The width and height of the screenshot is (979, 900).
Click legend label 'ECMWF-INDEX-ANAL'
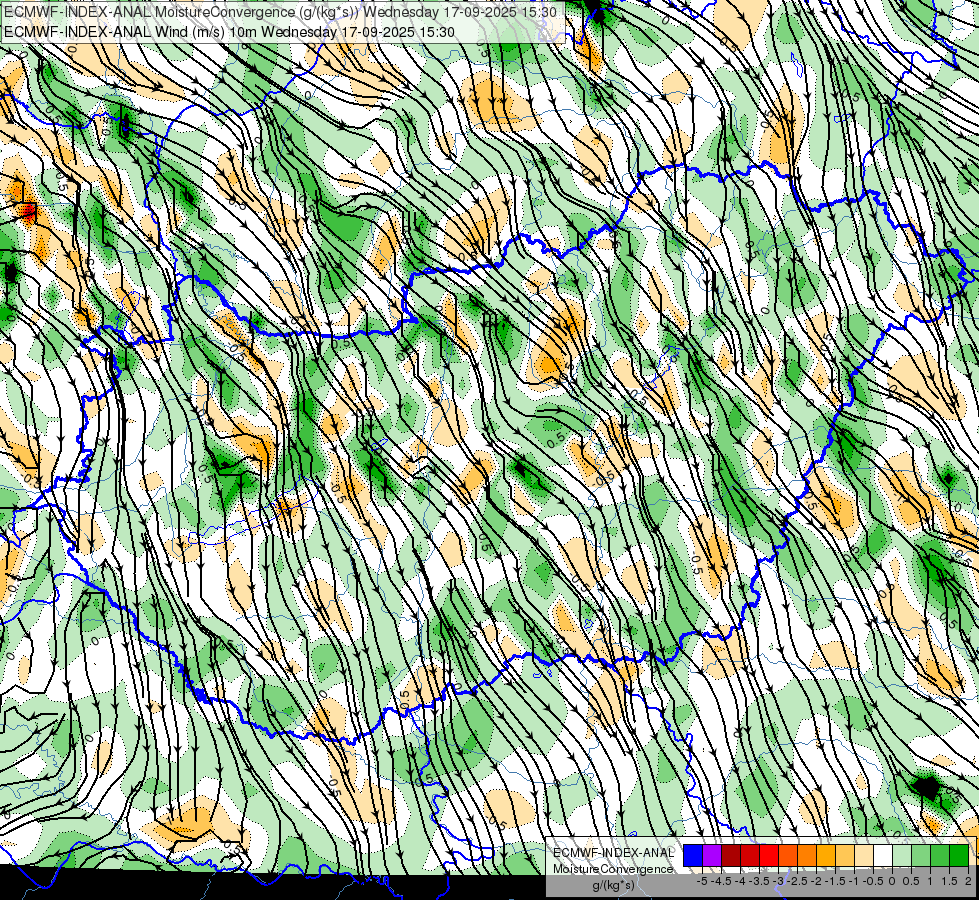[614, 853]
